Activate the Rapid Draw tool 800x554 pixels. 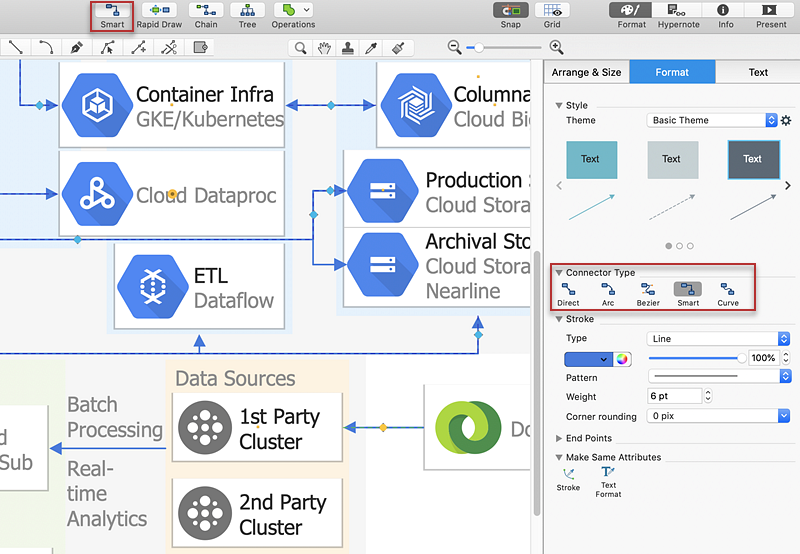[x=159, y=16]
